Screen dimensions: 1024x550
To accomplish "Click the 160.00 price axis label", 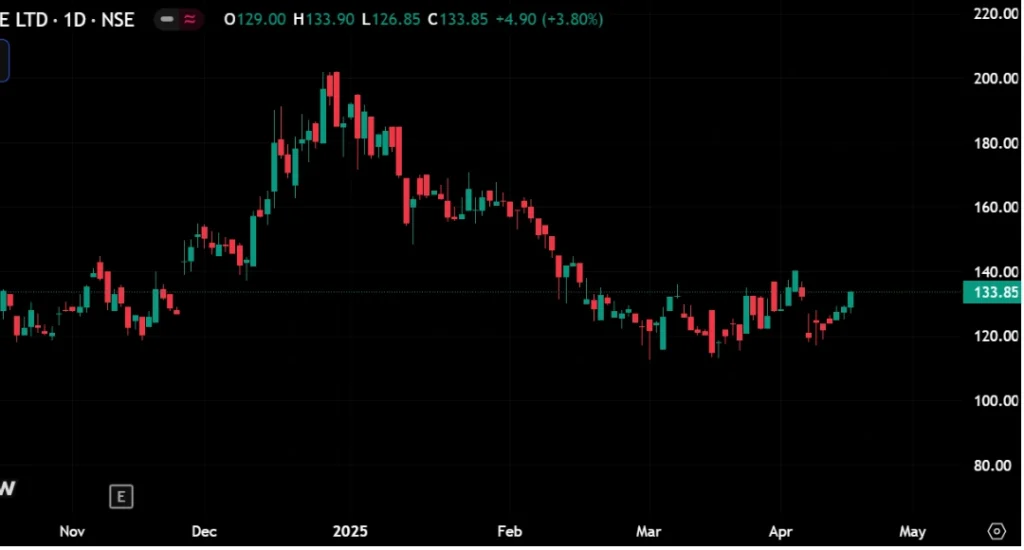I will point(996,207).
